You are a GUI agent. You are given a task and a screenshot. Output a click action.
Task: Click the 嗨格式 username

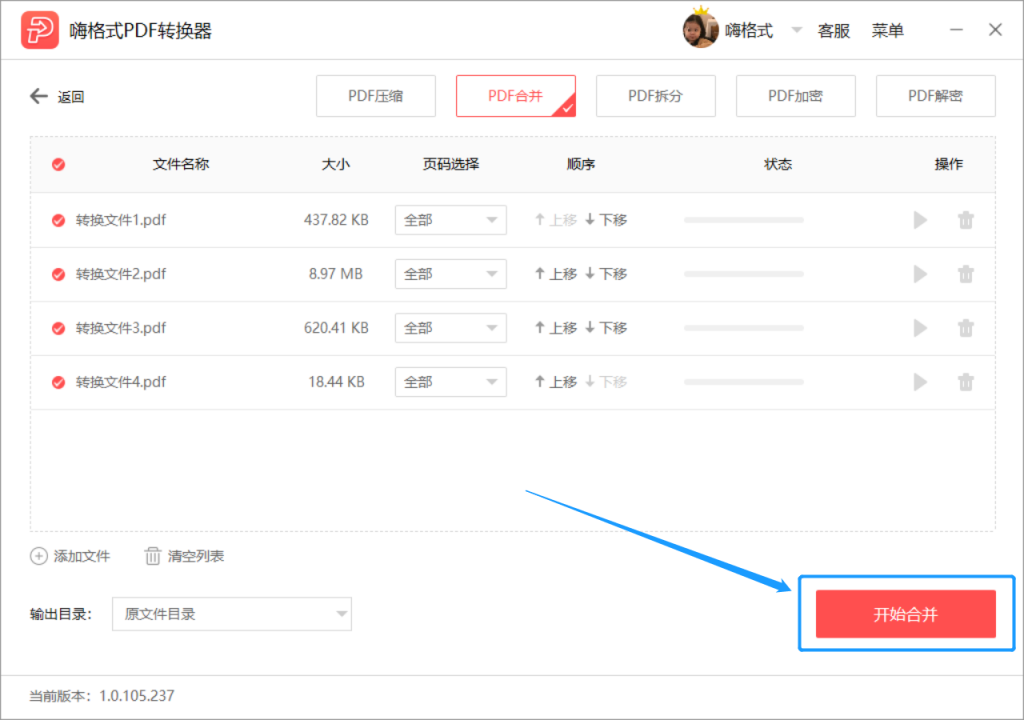coord(749,31)
